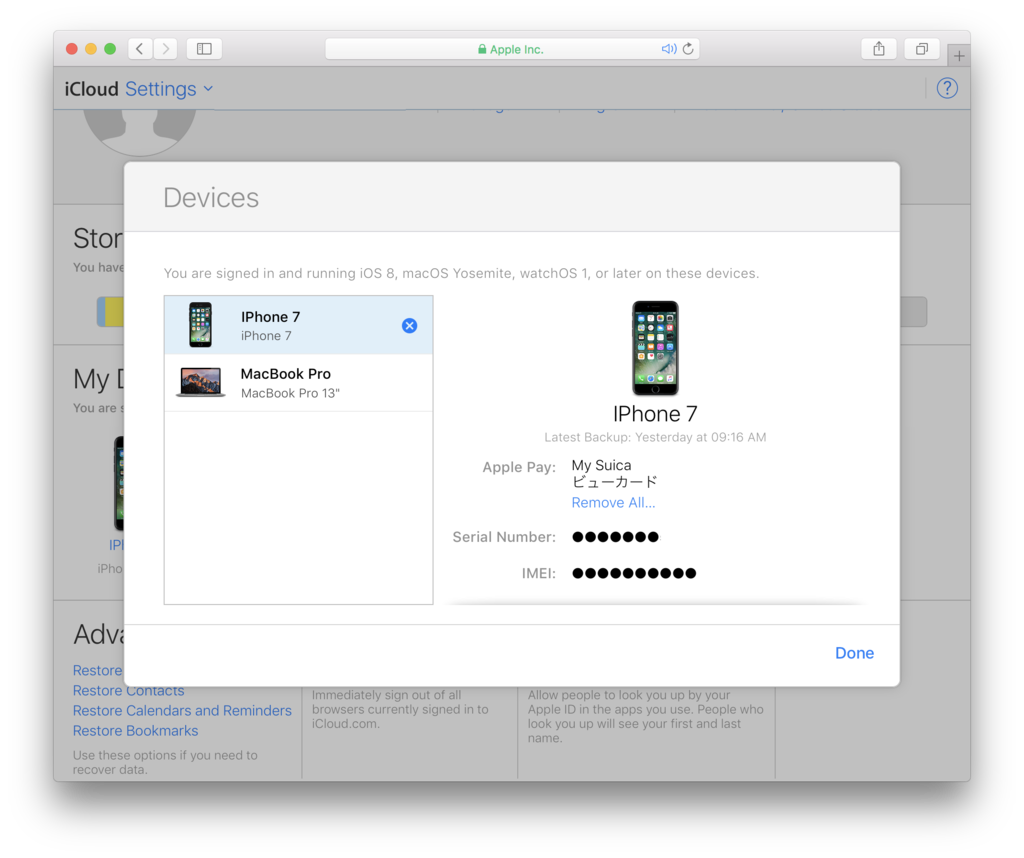Image resolution: width=1024 pixels, height=858 pixels.
Task: Toggle the Safari sidebar button
Action: (204, 49)
